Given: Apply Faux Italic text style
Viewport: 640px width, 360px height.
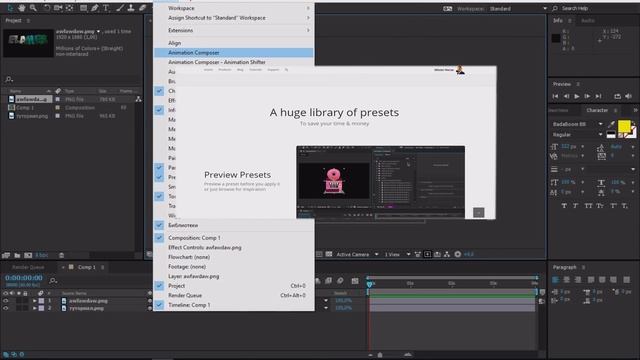Looking at the screenshot, I should click(576, 206).
